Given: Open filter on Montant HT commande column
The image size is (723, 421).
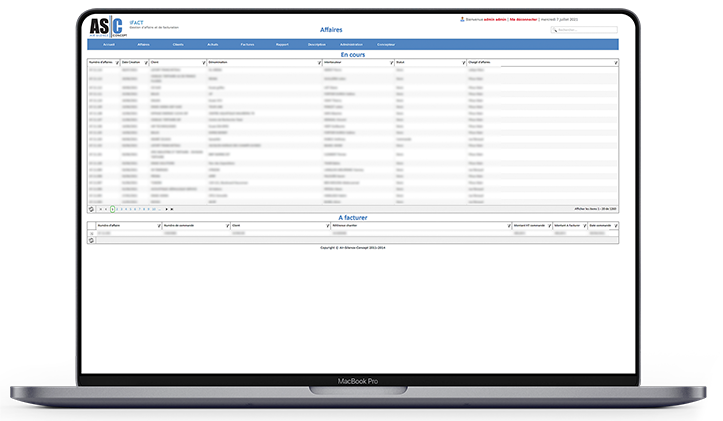Looking at the screenshot, I should click(x=549, y=226).
